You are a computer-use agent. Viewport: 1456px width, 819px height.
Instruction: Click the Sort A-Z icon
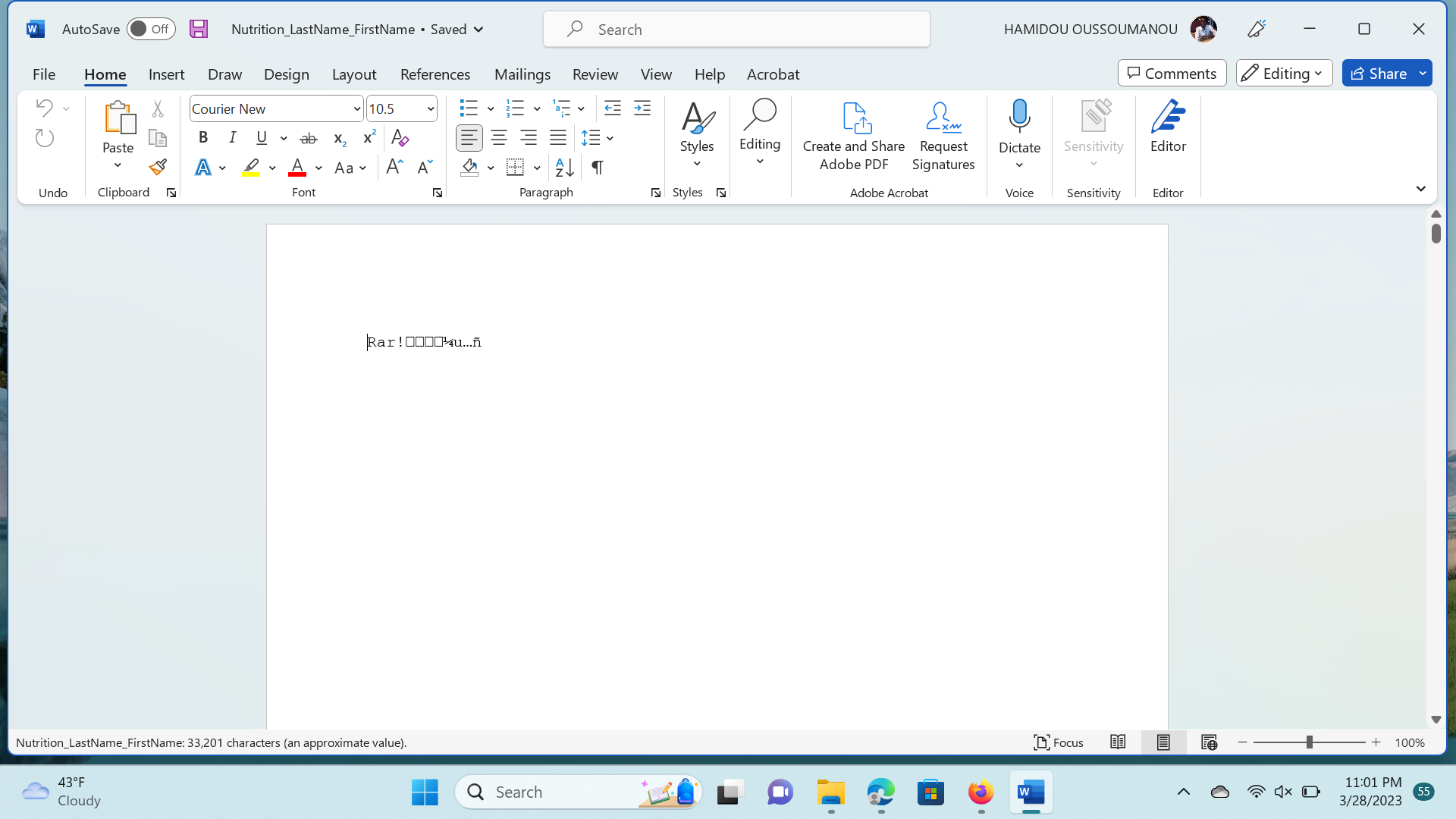[x=564, y=168]
